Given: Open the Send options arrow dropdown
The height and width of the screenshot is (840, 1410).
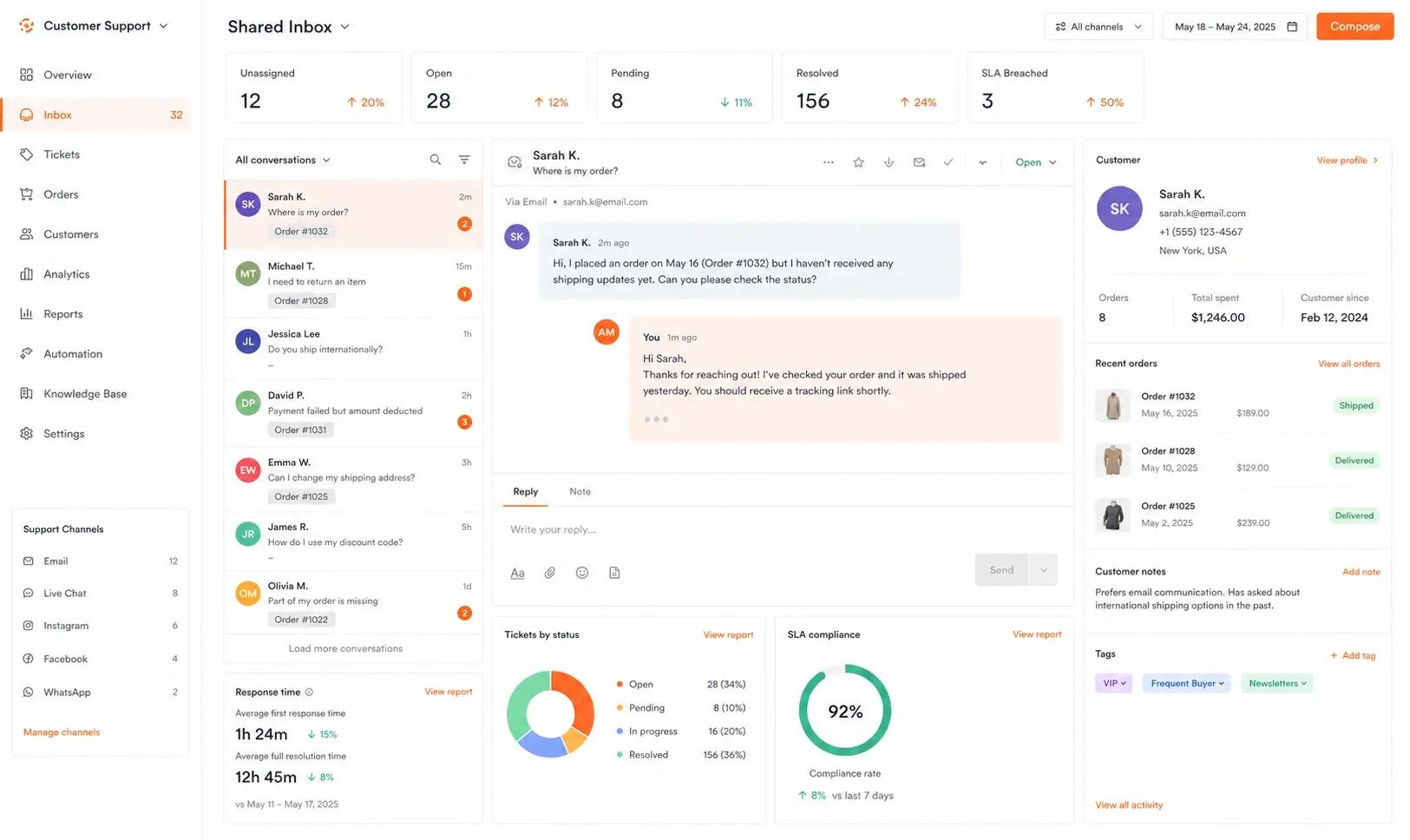Looking at the screenshot, I should click(1044, 570).
